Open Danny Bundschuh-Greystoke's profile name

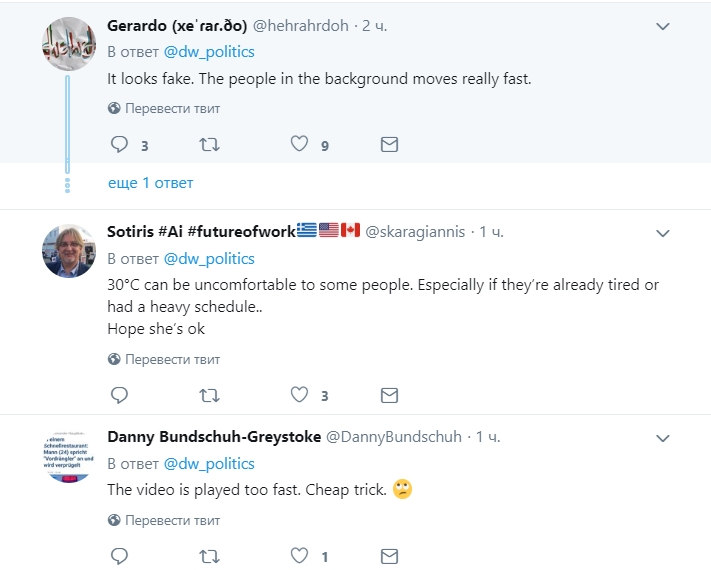pos(213,437)
